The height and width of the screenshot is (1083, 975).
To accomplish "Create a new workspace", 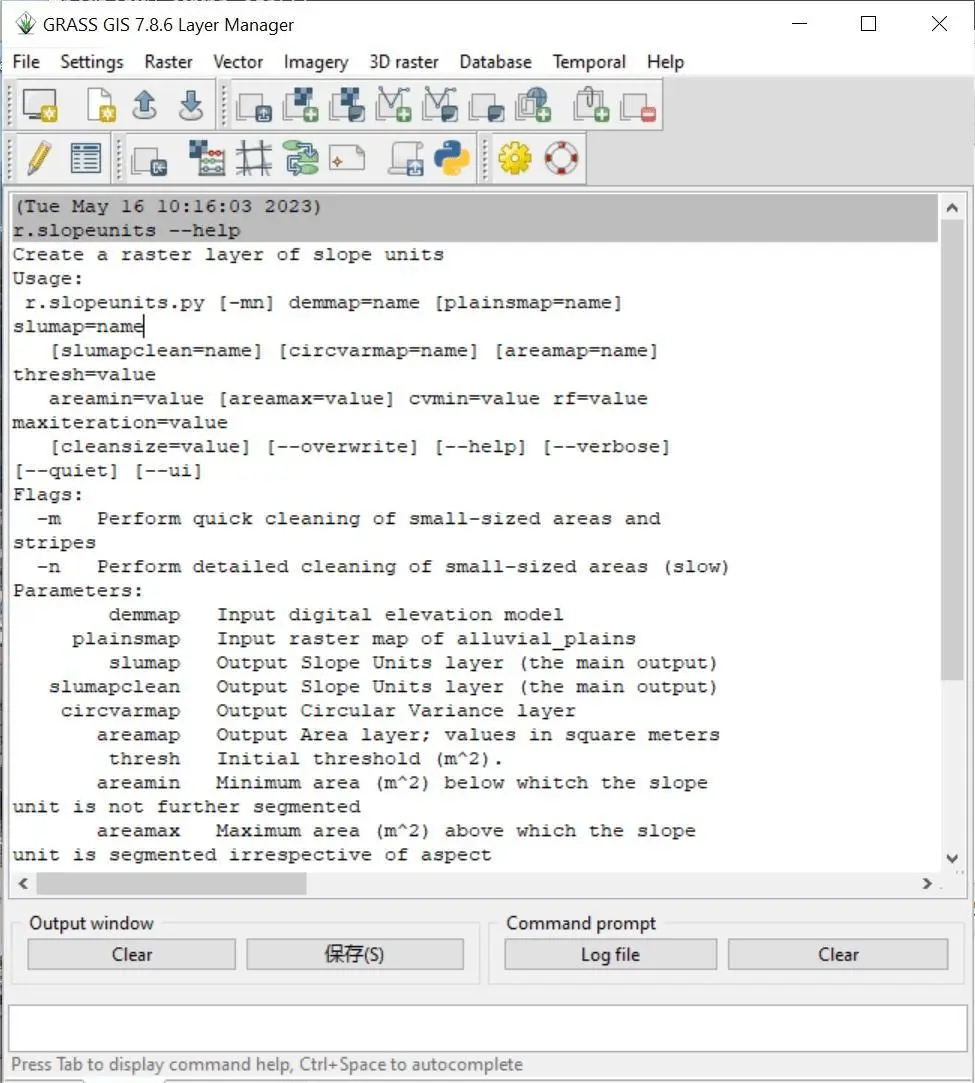I will click(x=101, y=105).
